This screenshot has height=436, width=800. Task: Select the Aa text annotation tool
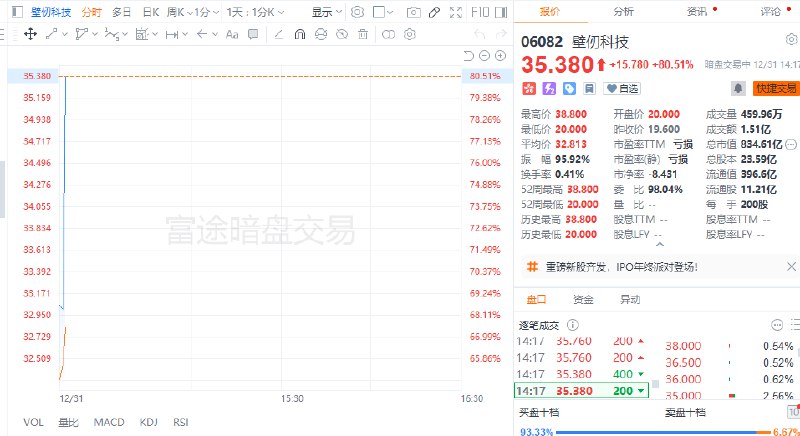tap(232, 34)
